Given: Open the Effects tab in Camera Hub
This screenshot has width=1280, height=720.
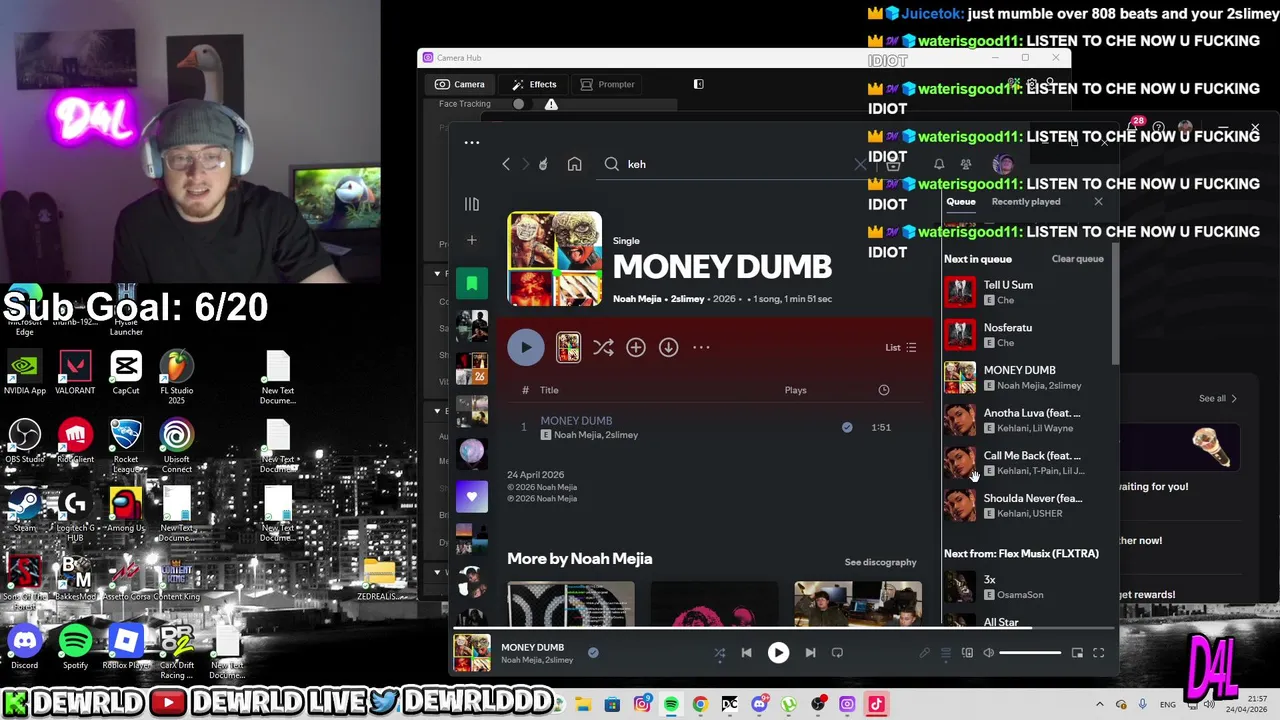Looking at the screenshot, I should pyautogui.click(x=534, y=84).
